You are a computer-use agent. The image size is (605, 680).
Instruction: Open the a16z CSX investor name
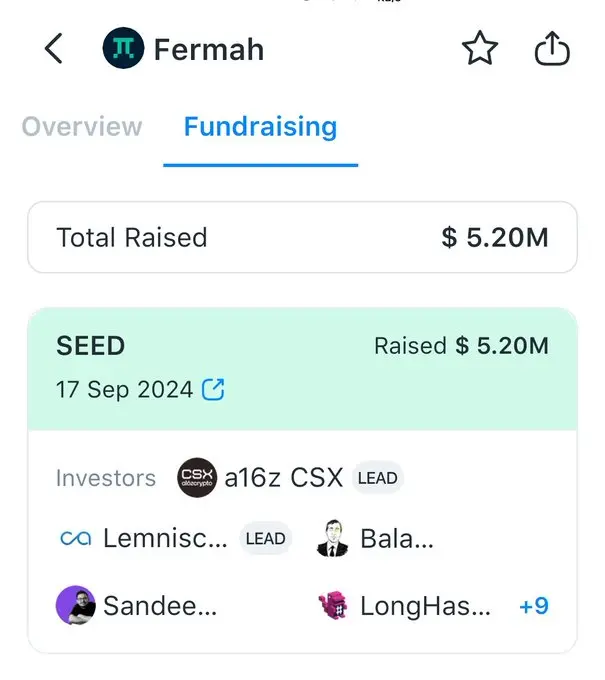[x=283, y=478]
